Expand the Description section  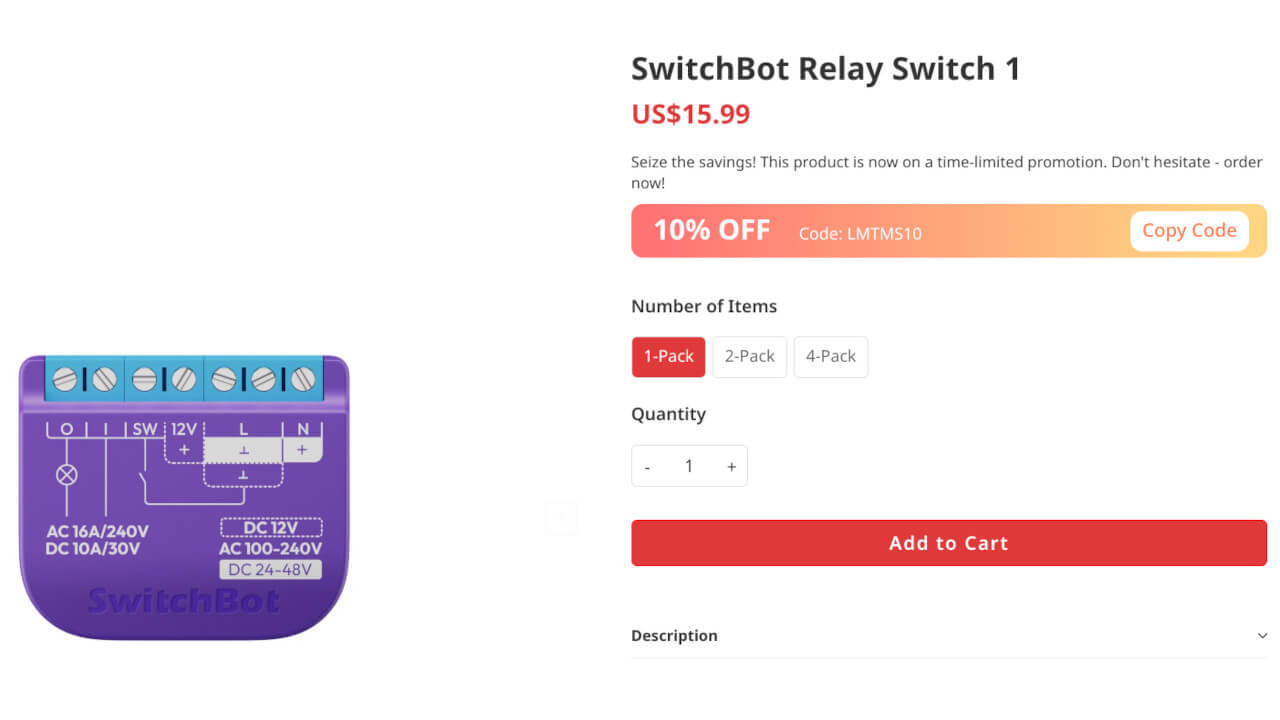[674, 635]
